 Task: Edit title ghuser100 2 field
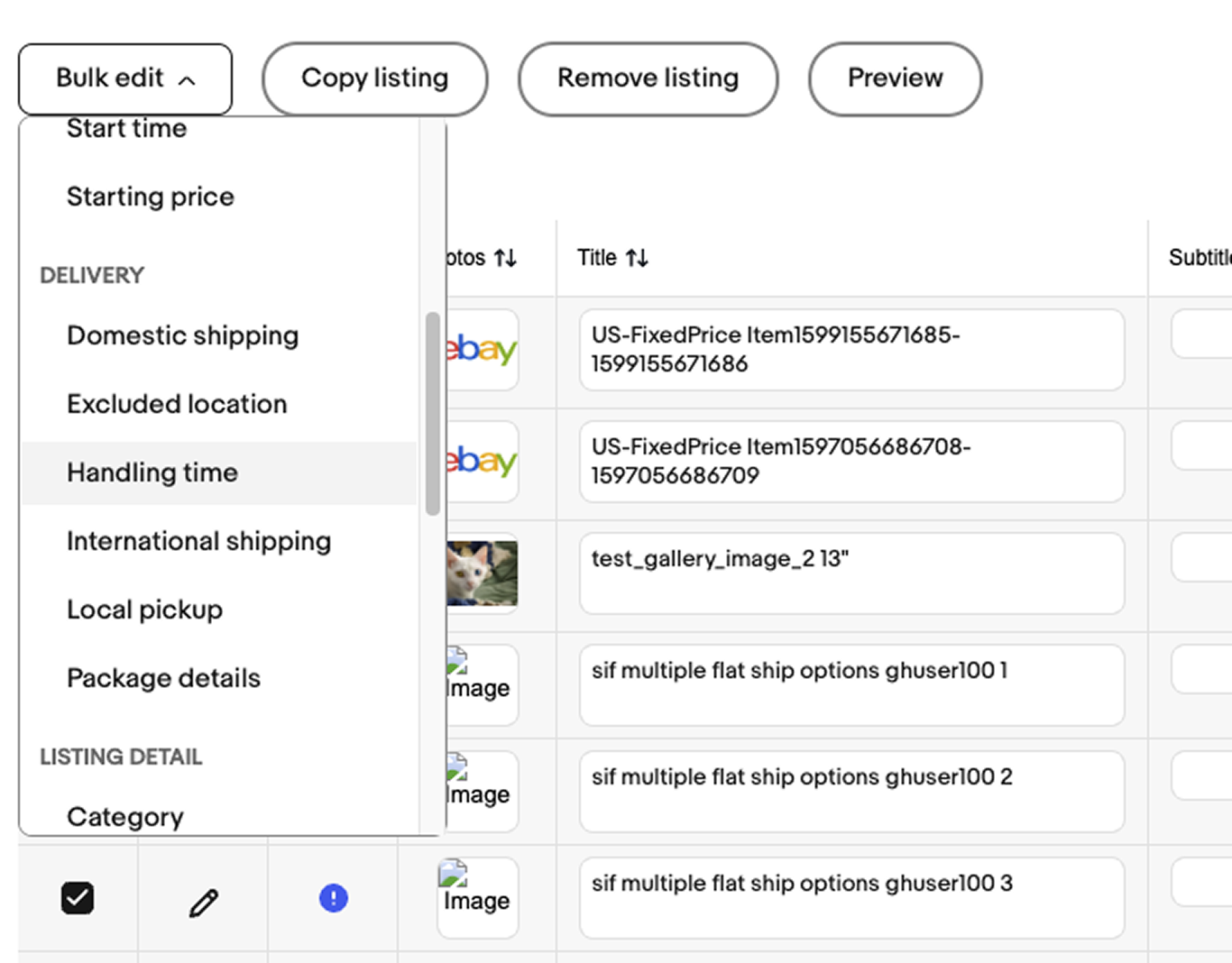[851, 792]
